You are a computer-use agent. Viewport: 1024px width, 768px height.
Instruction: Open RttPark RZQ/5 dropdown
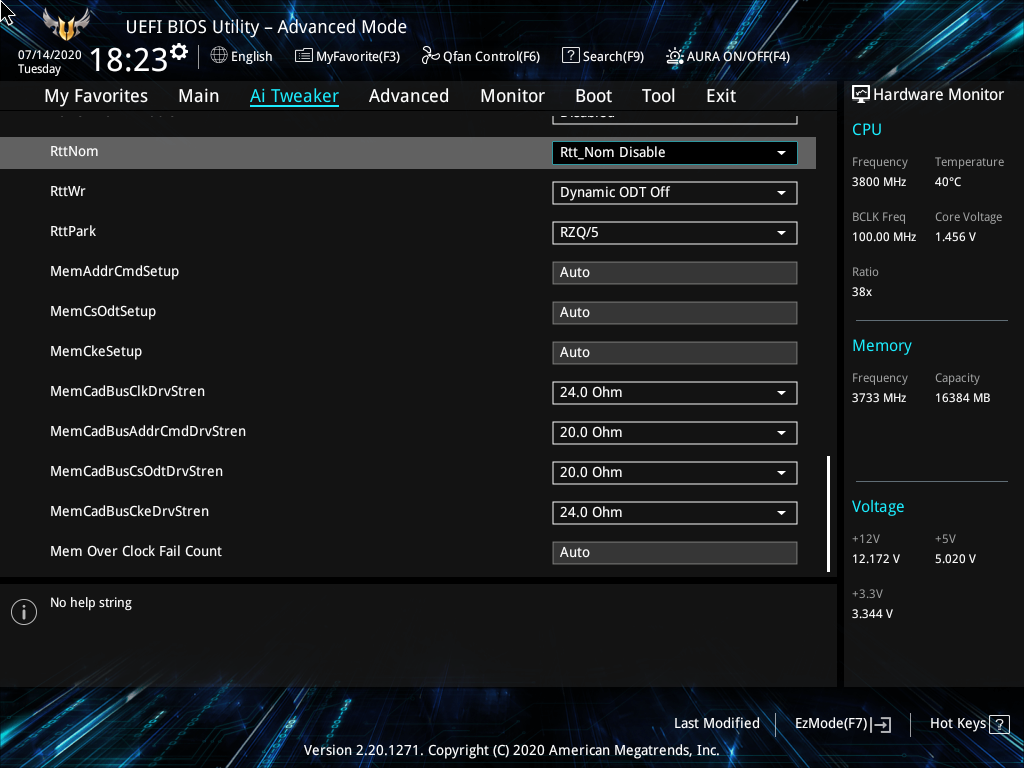point(675,232)
